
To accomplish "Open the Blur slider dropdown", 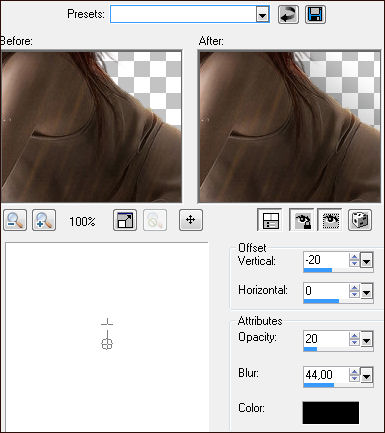I will click(366, 376).
